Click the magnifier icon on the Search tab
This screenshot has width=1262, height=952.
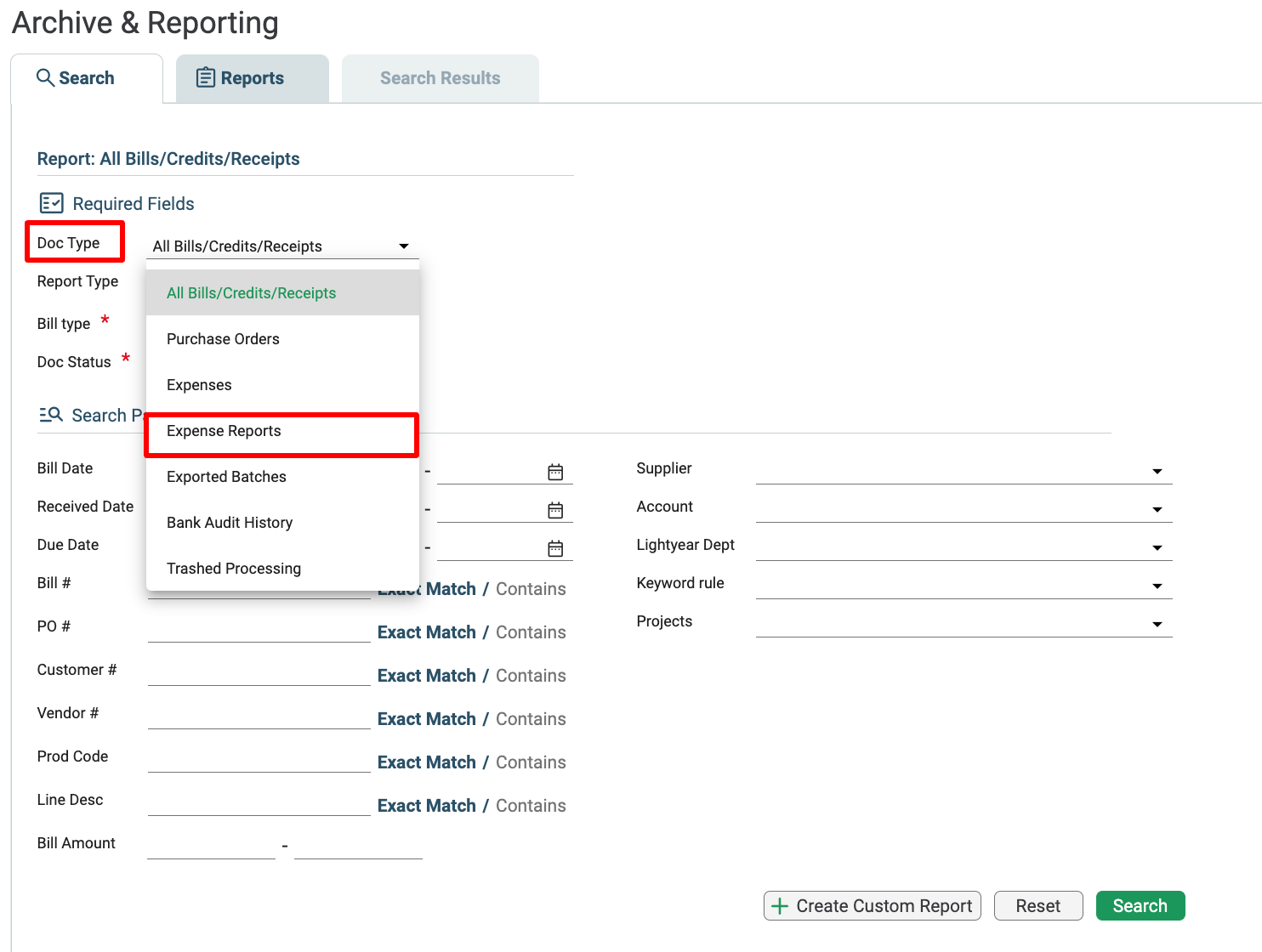click(45, 78)
